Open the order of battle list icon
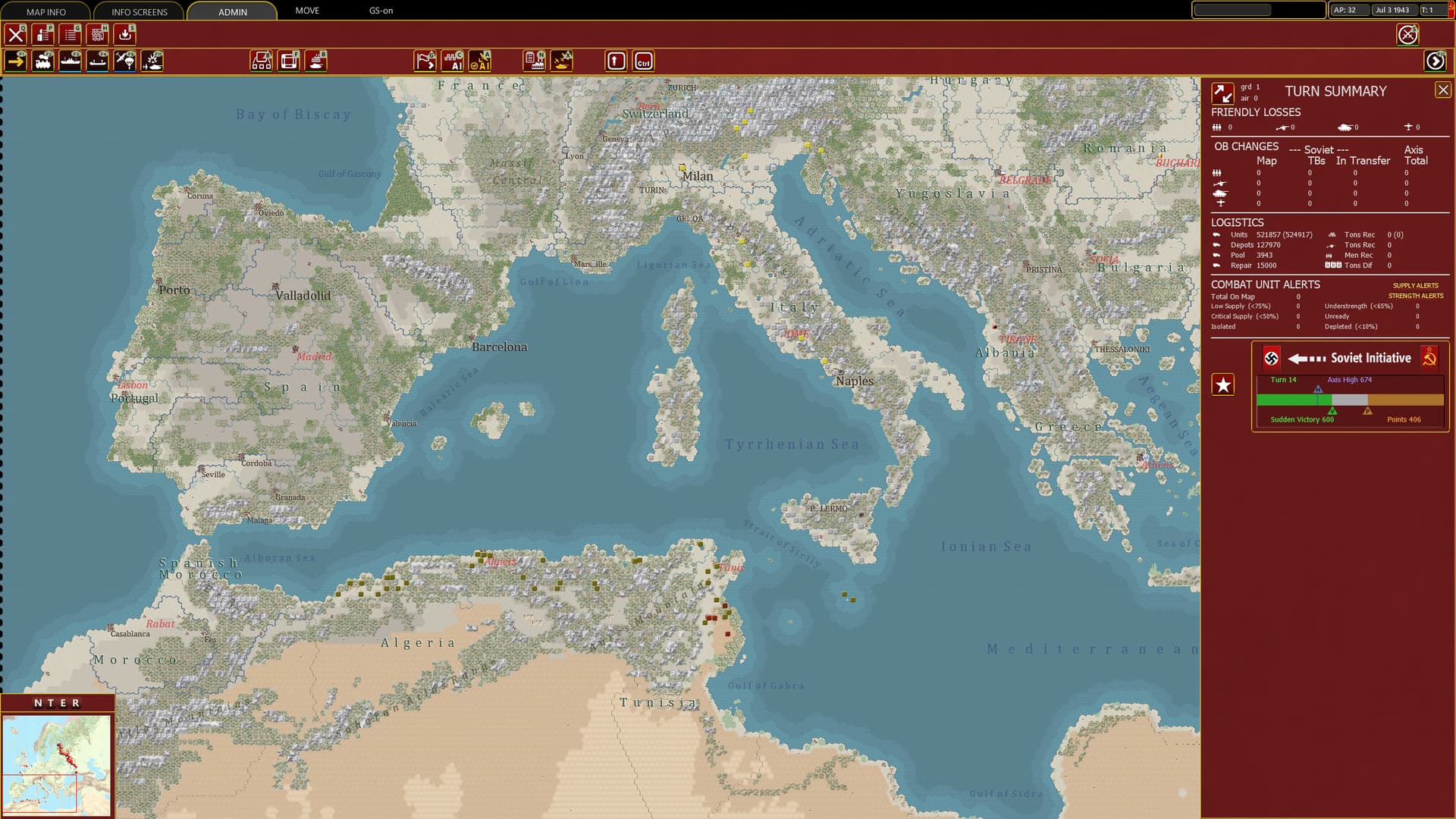1456x819 pixels. point(71,34)
